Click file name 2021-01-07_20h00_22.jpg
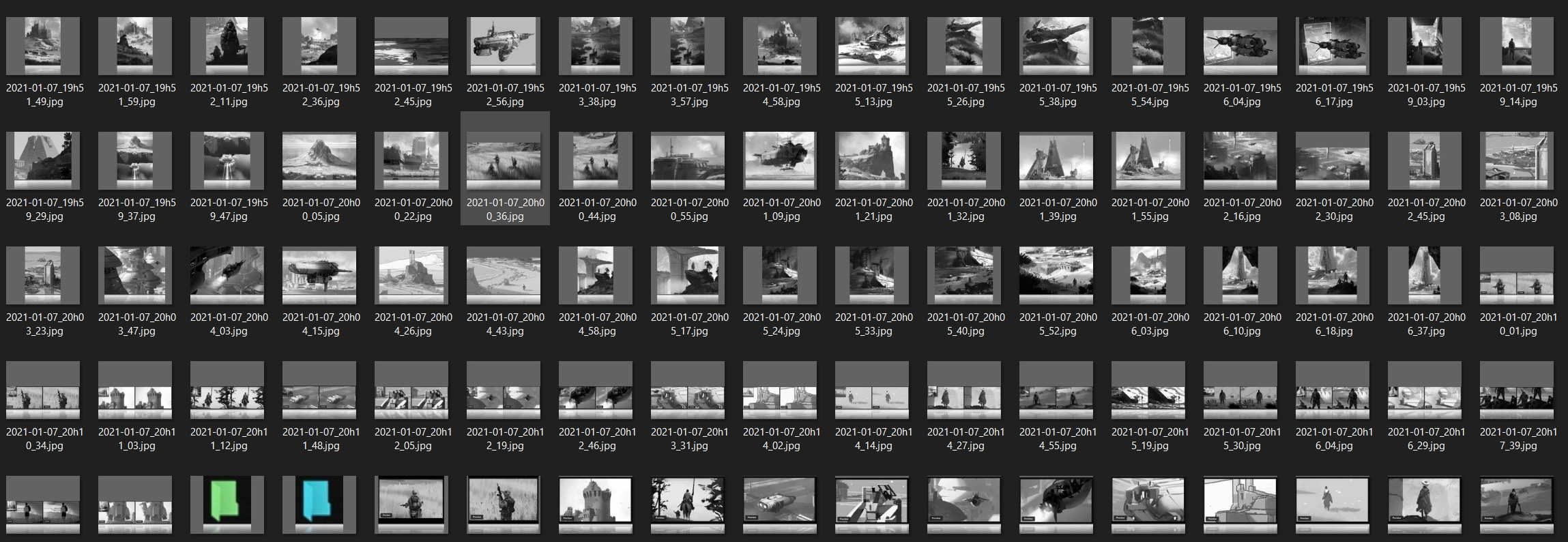This screenshot has width=1568, height=542. [413, 210]
